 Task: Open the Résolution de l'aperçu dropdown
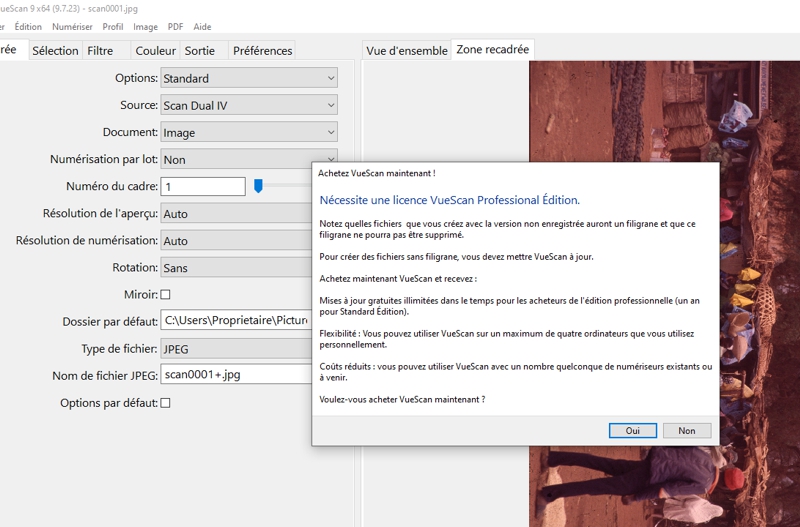tap(236, 213)
